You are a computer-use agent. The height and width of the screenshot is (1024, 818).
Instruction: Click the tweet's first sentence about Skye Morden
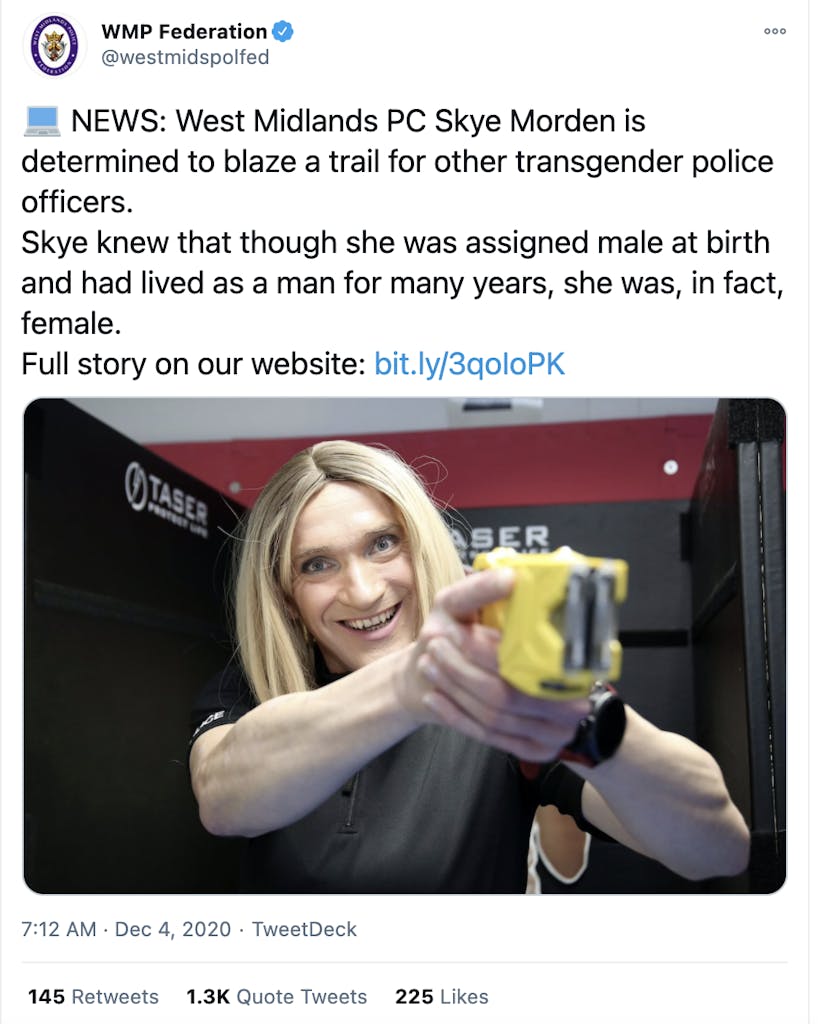tap(397, 161)
